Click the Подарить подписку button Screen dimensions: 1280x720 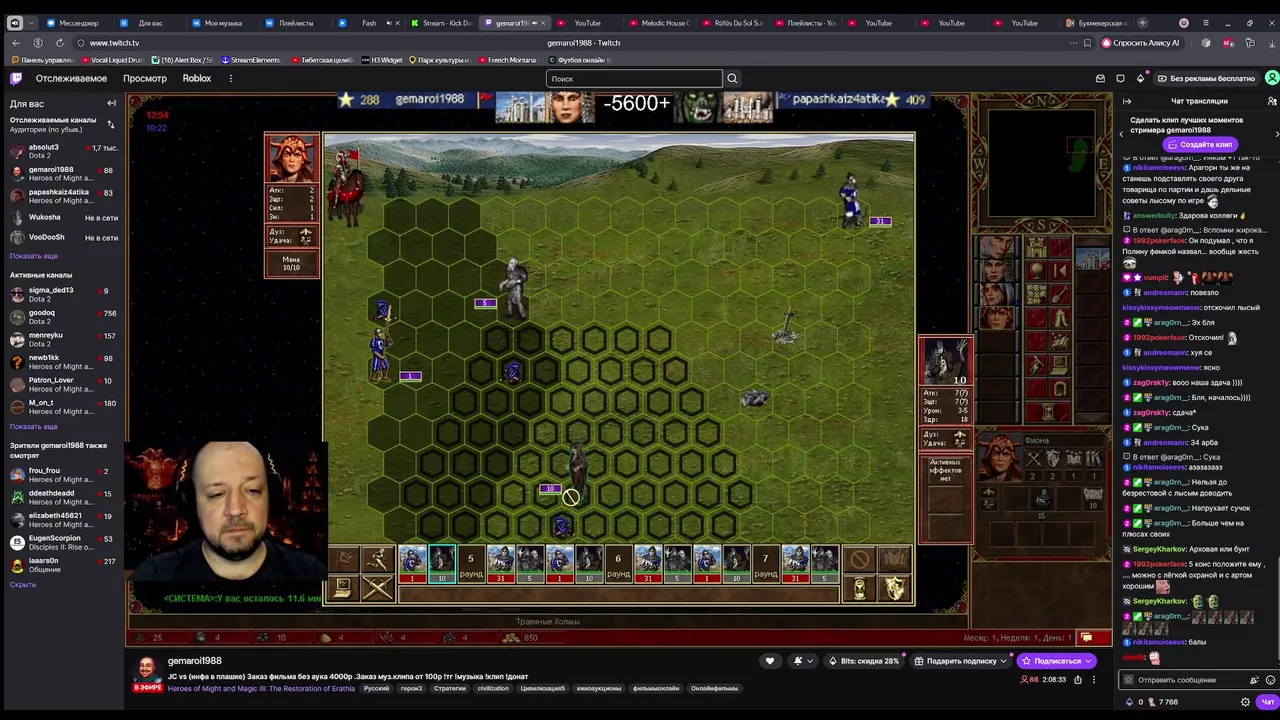click(x=961, y=660)
